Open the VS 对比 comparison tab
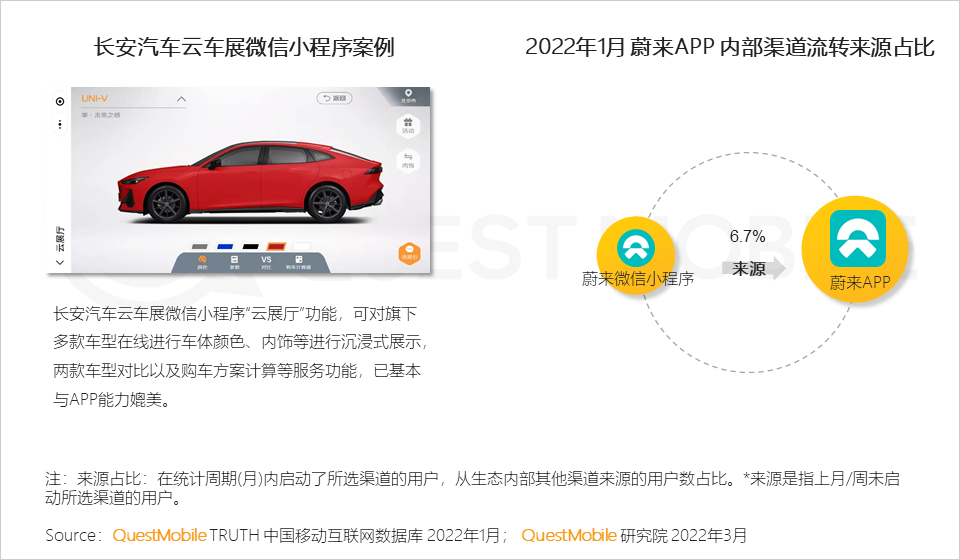 [x=266, y=262]
